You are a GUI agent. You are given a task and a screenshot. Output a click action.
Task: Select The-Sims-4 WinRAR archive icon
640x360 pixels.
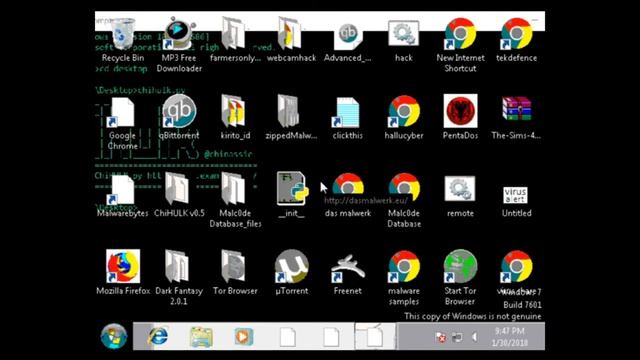(516, 109)
